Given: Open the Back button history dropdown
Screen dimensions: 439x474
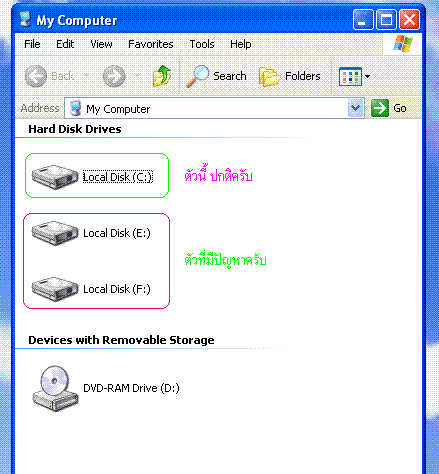Looking at the screenshot, I should pyautogui.click(x=86, y=76).
